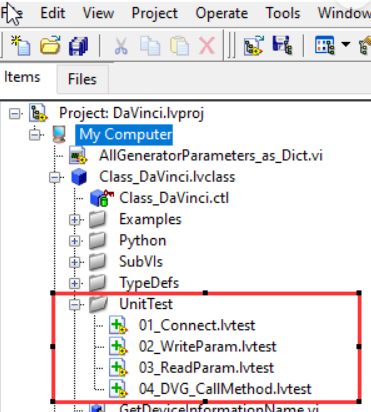The height and width of the screenshot is (412, 371).
Task: Open the Project menu
Action: point(154,13)
